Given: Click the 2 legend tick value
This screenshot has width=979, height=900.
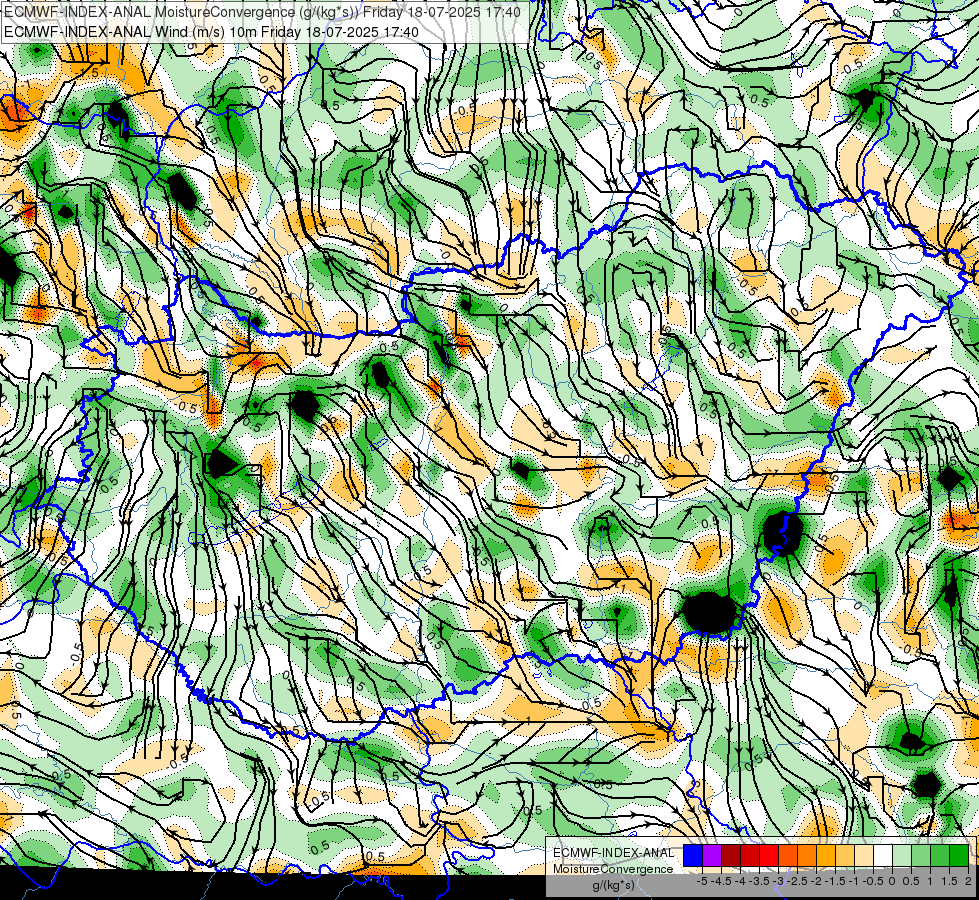Looking at the screenshot, I should coord(968,881).
